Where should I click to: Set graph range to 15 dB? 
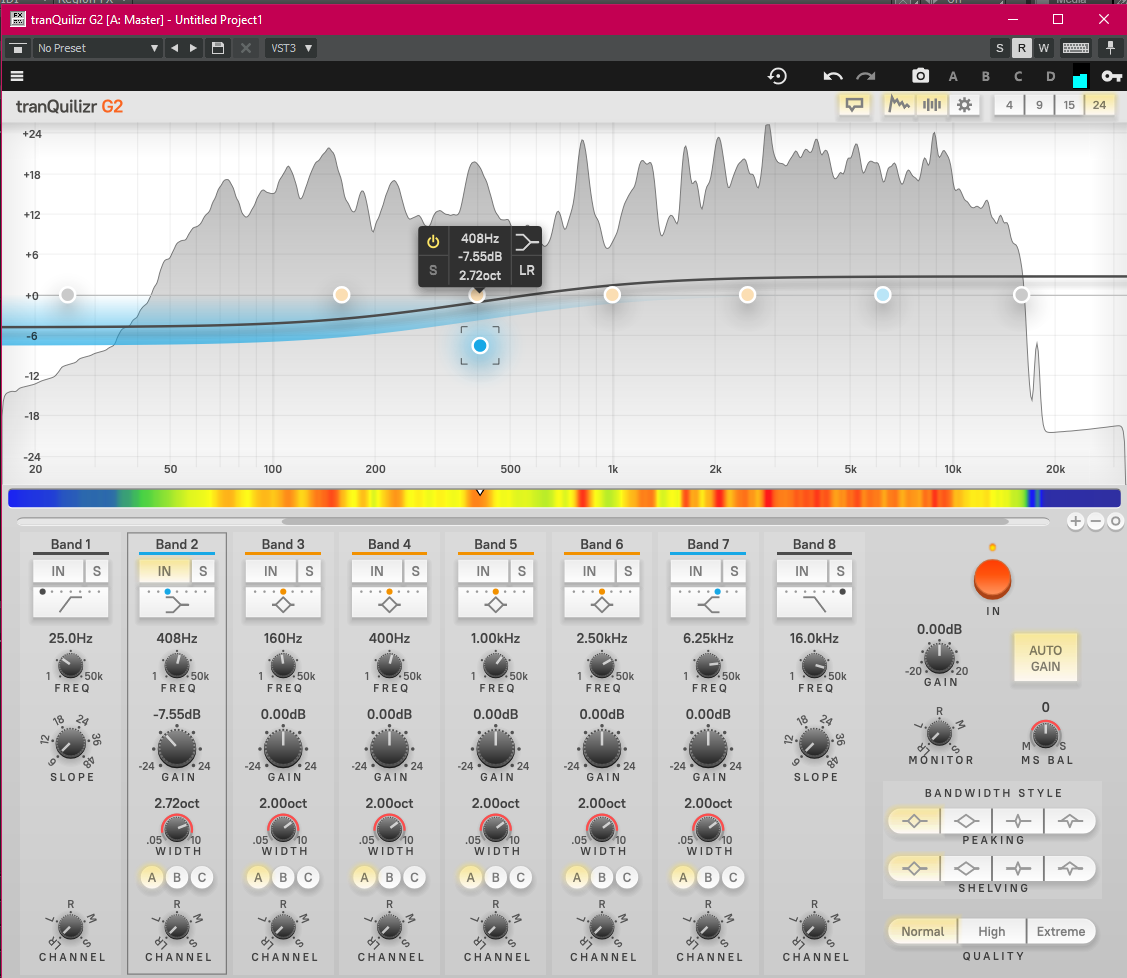coord(1069,105)
